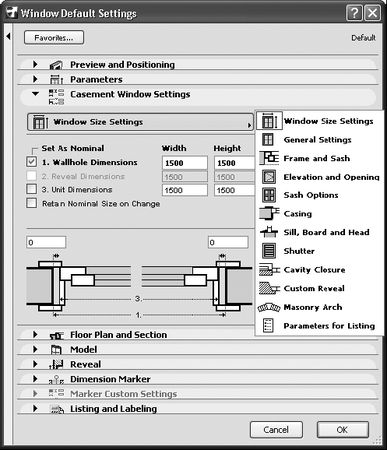Click the Floor Plan and Section icon
387x450 pixels.
coord(56,335)
